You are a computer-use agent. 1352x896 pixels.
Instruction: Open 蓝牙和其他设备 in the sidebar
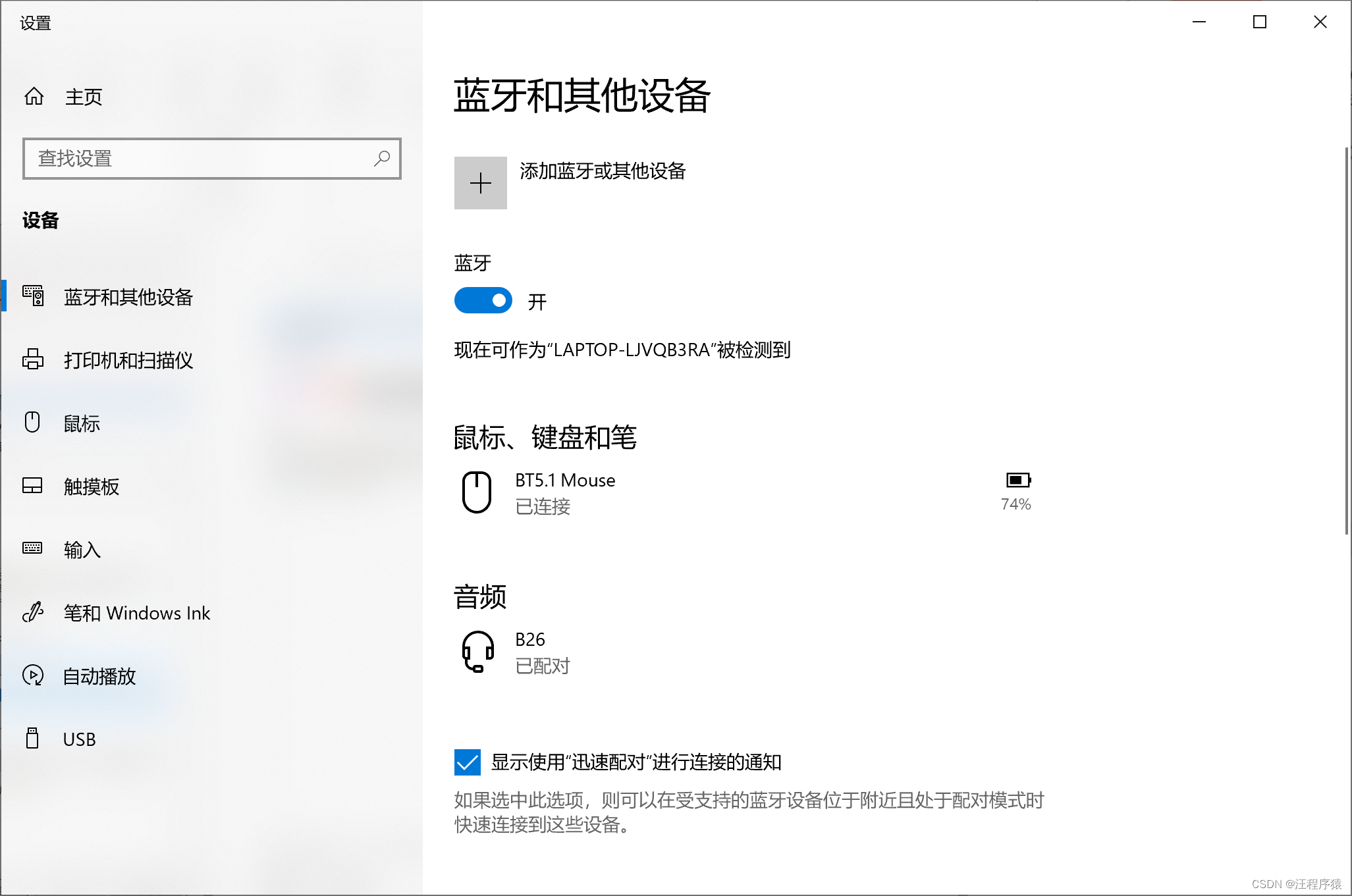(x=128, y=297)
